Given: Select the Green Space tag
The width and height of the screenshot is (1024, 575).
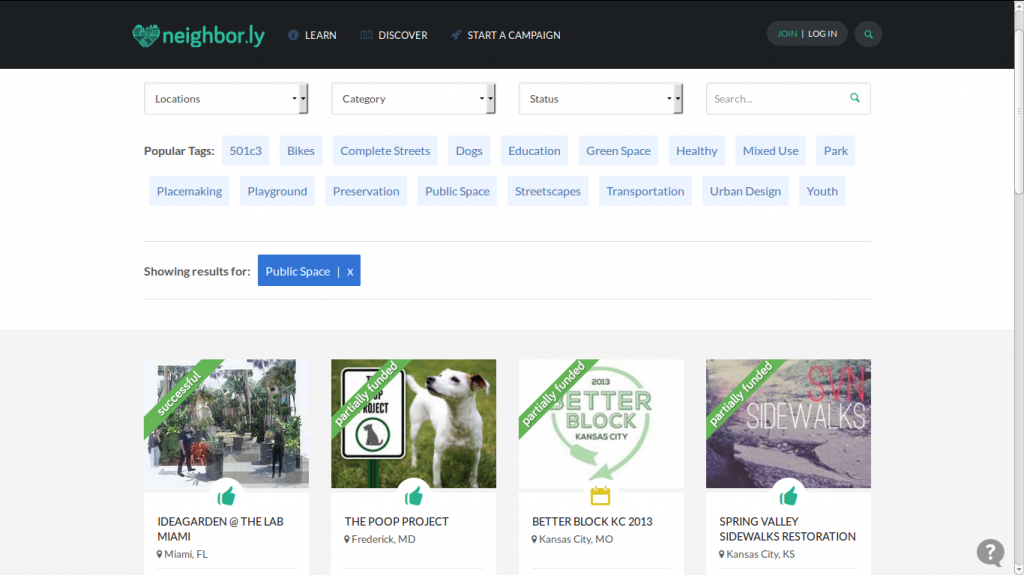Looking at the screenshot, I should click(618, 151).
